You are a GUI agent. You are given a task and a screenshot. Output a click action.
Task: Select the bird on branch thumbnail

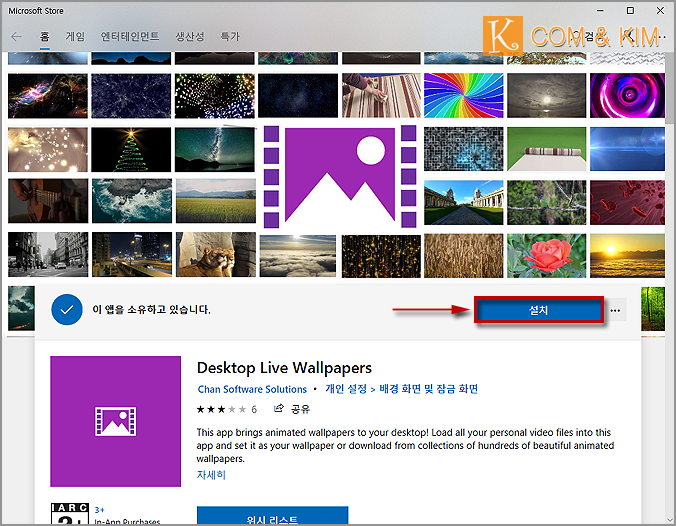[547, 203]
